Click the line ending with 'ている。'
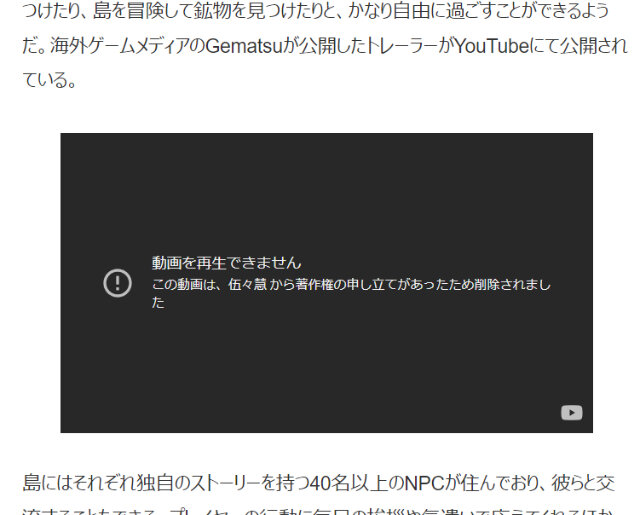Screen dimensions: 640x515 [x=50, y=79]
